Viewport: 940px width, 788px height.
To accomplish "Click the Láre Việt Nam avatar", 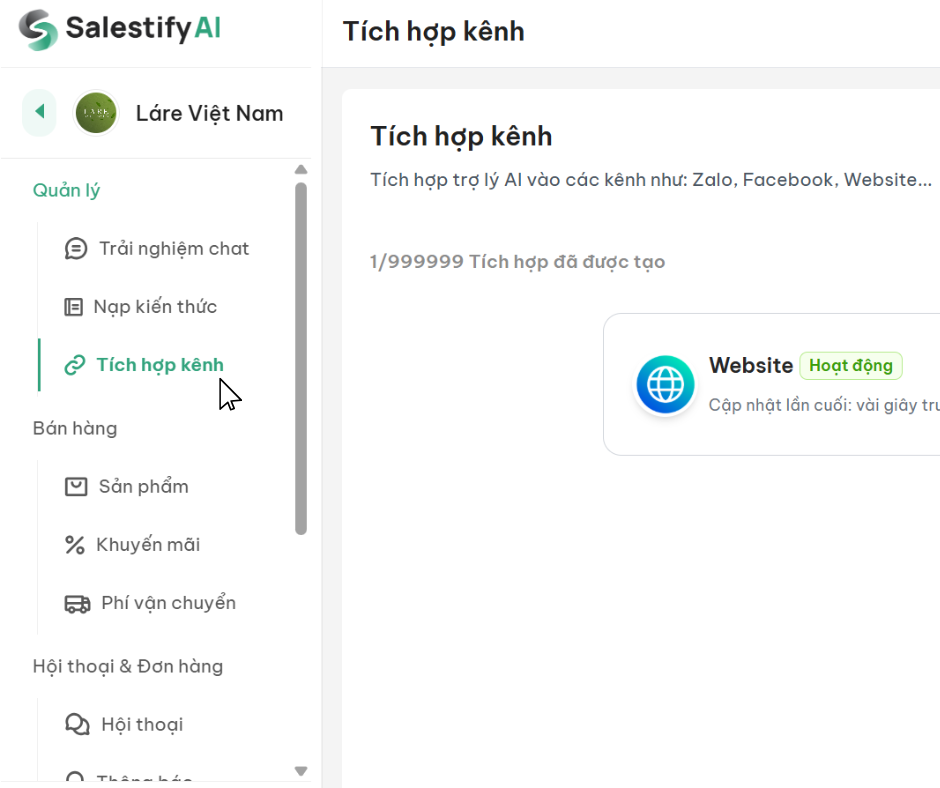I will (x=96, y=113).
